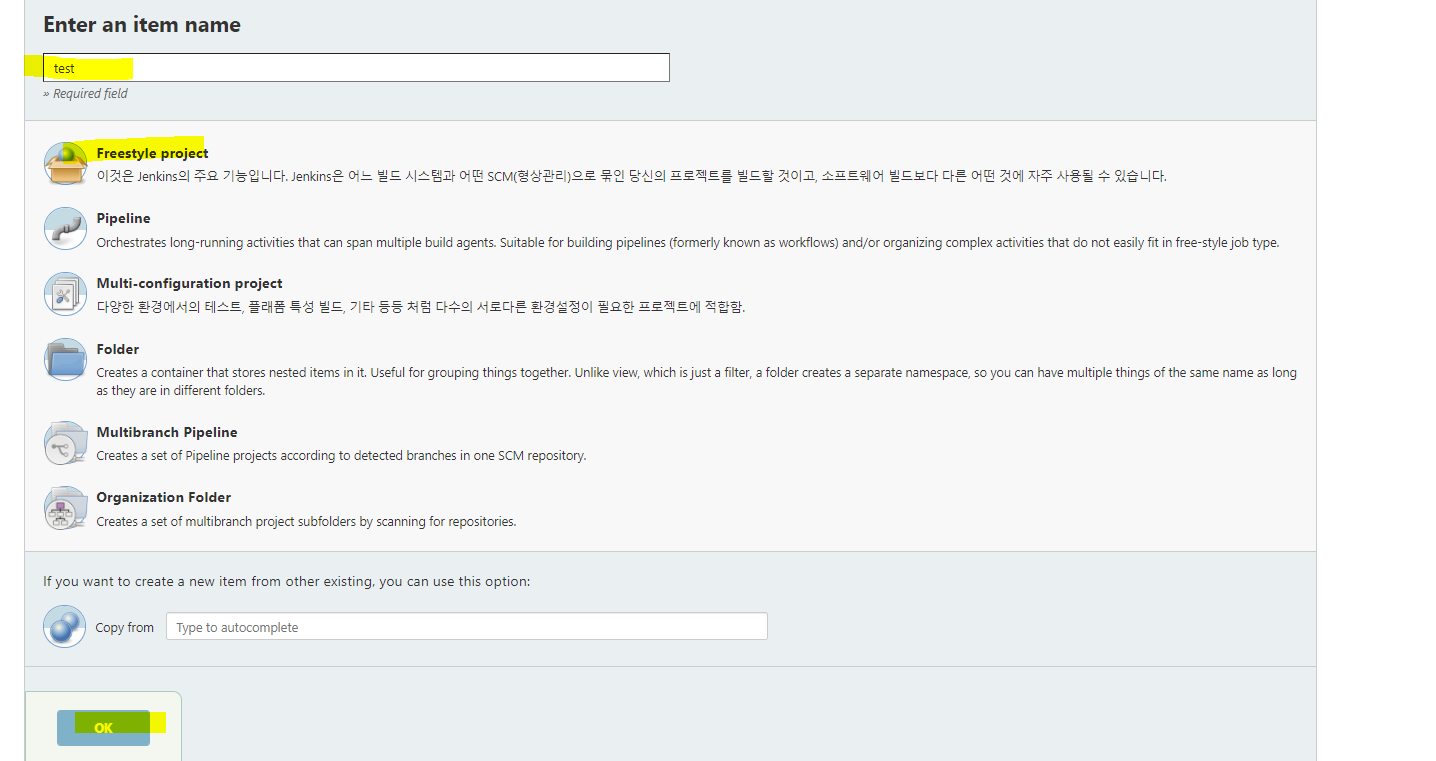Click the Folder description about nested items
This screenshot has width=1436, height=761.
coord(696,381)
